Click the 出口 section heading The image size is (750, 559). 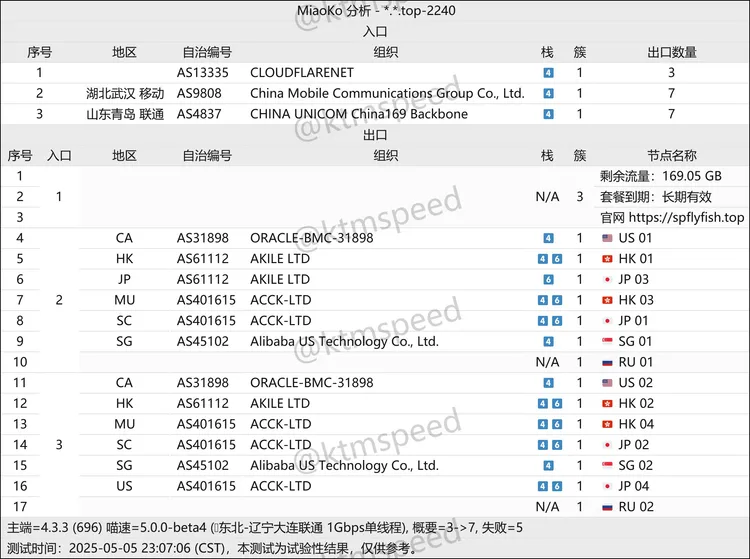tap(375, 135)
